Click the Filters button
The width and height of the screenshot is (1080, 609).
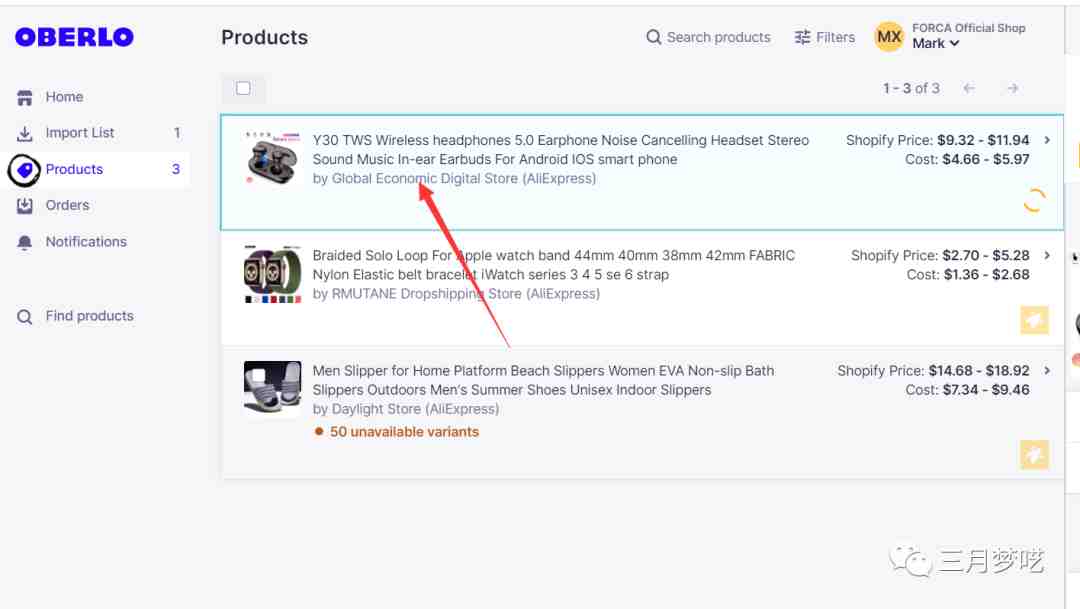(824, 37)
